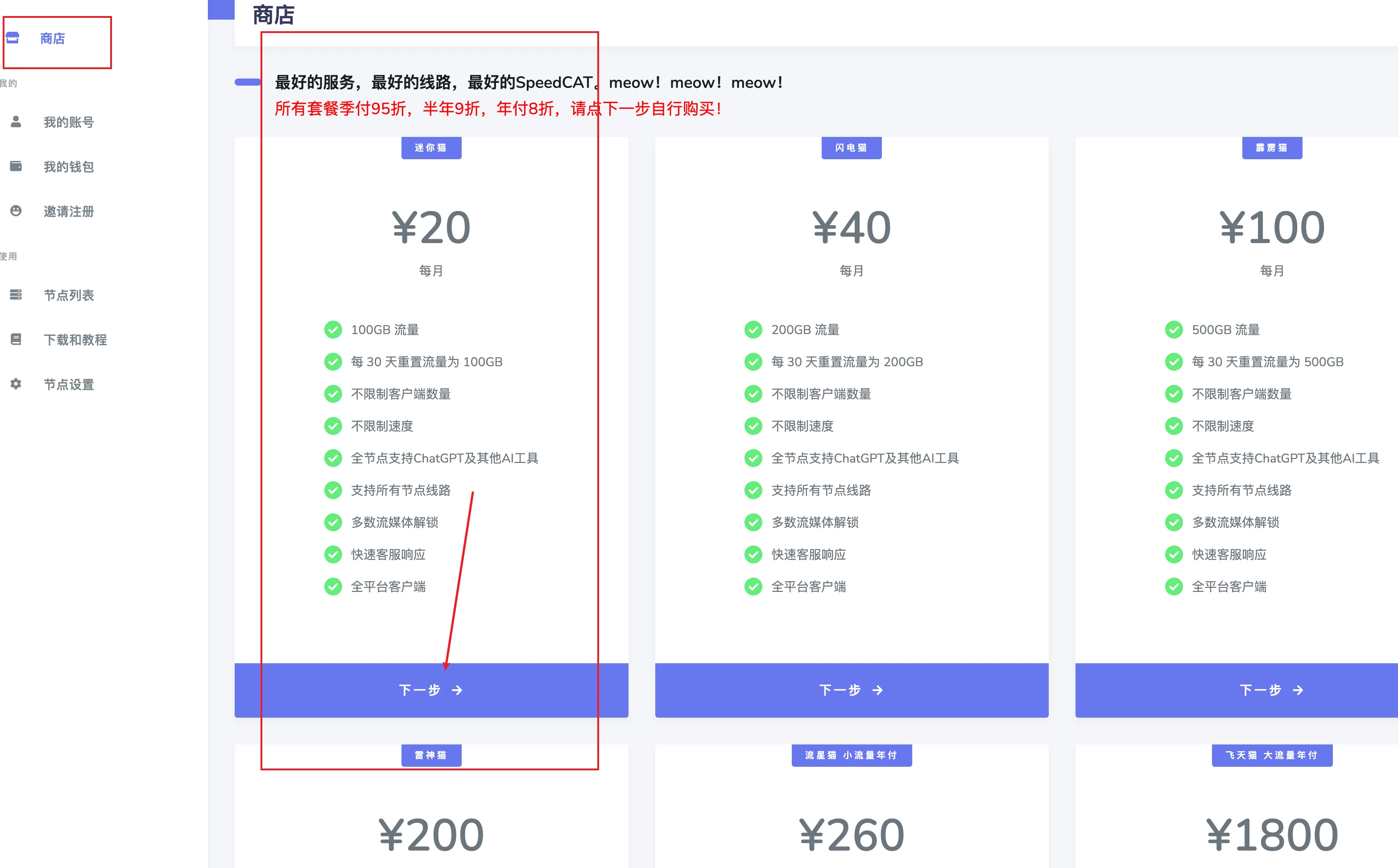Click the arrow icon in 迷你猫's 下一步 button
1398x868 pixels.
coord(458,690)
